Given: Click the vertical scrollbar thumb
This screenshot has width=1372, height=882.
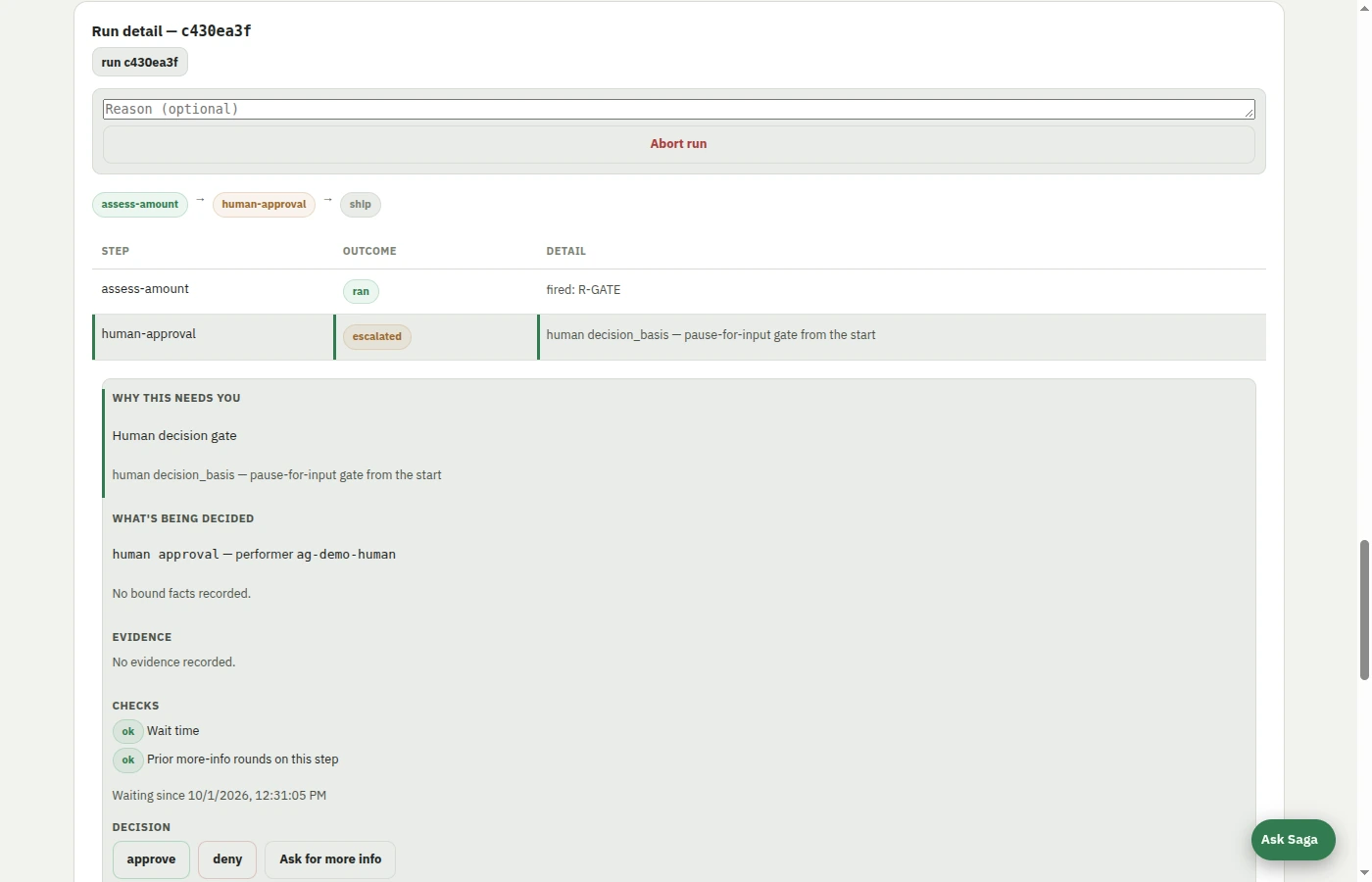Looking at the screenshot, I should pos(1364,610).
